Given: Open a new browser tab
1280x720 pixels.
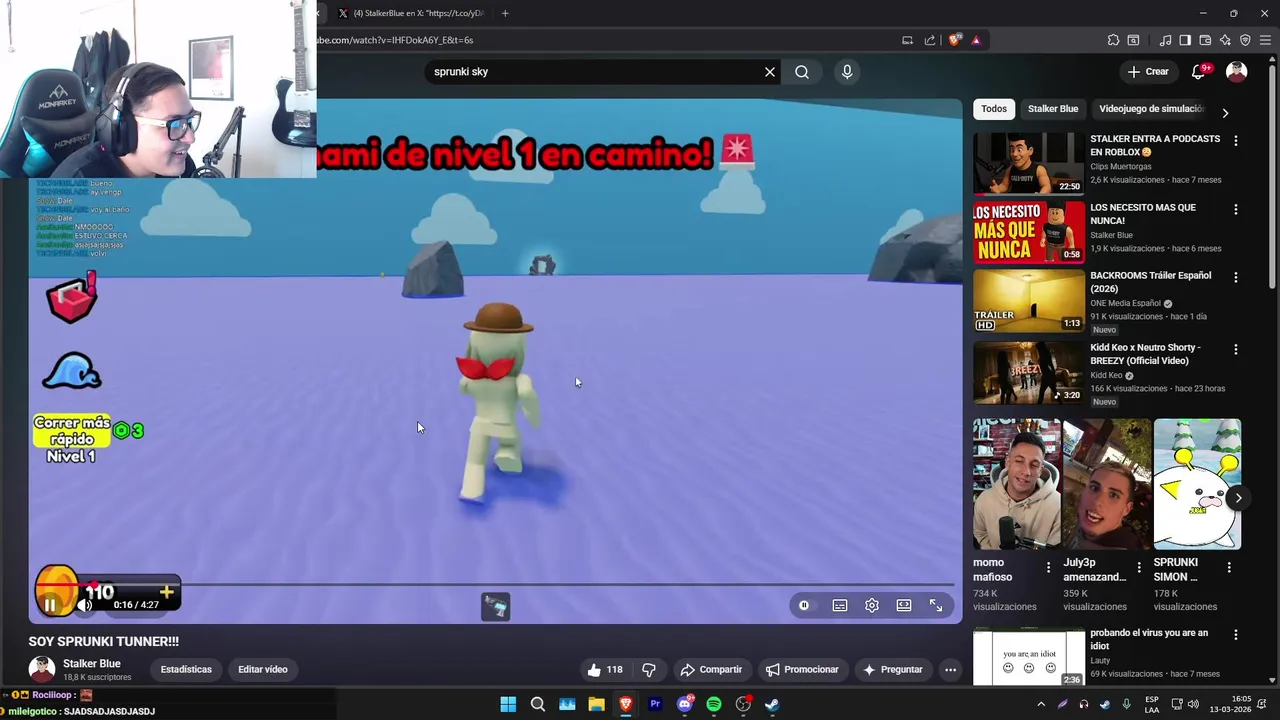Looking at the screenshot, I should [505, 13].
